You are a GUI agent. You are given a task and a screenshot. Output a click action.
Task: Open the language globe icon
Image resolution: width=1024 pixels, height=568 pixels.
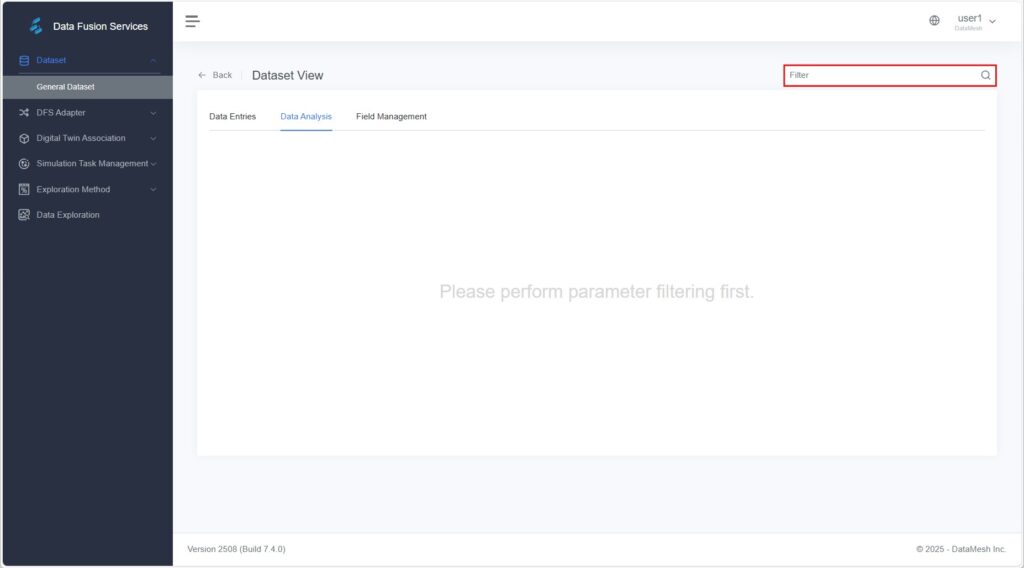click(x=934, y=21)
